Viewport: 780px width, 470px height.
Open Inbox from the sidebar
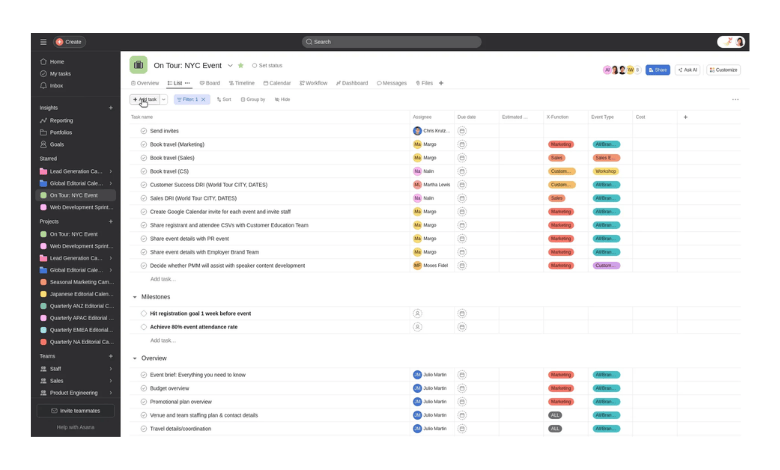pos(56,86)
